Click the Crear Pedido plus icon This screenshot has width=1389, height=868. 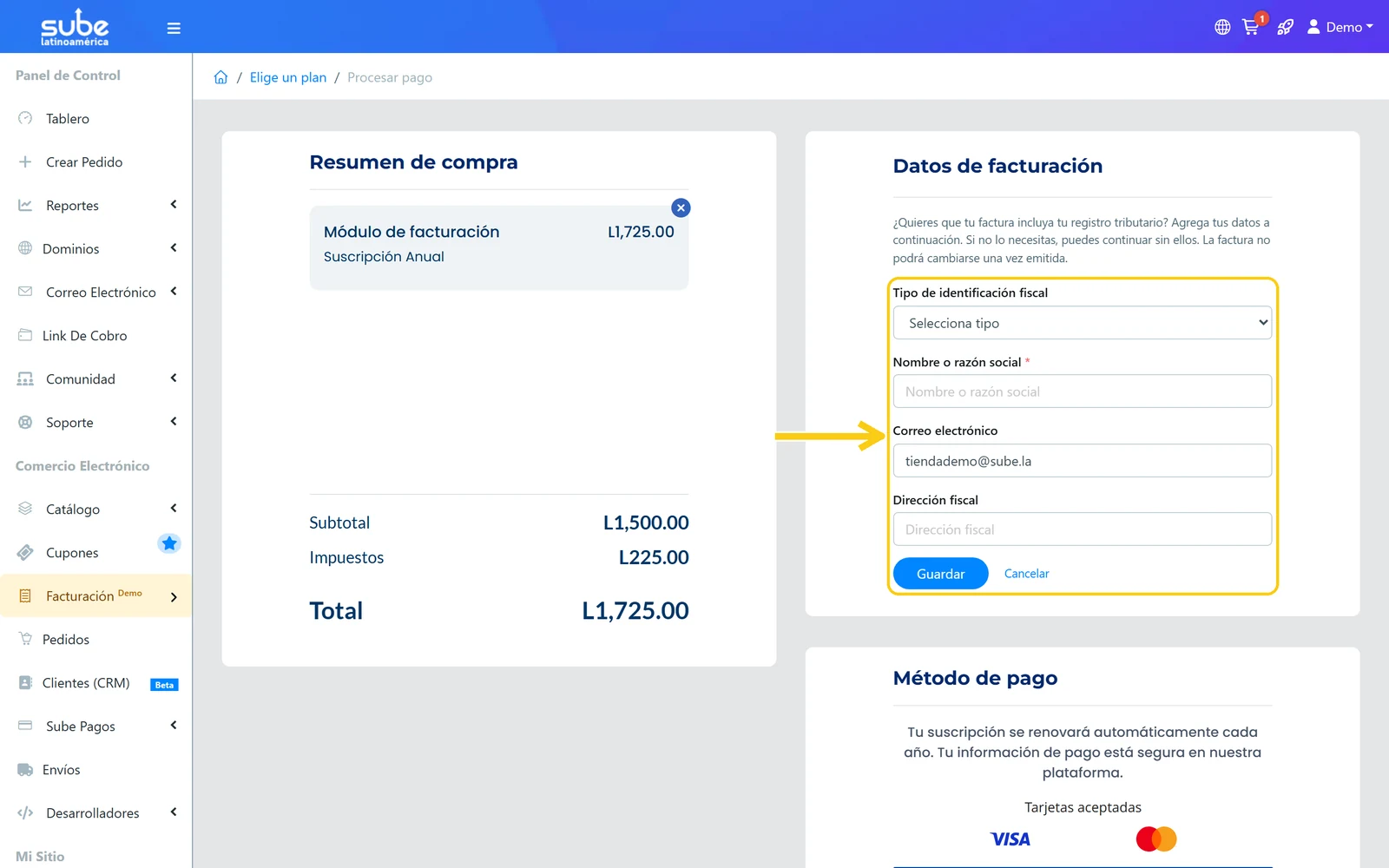[25, 161]
